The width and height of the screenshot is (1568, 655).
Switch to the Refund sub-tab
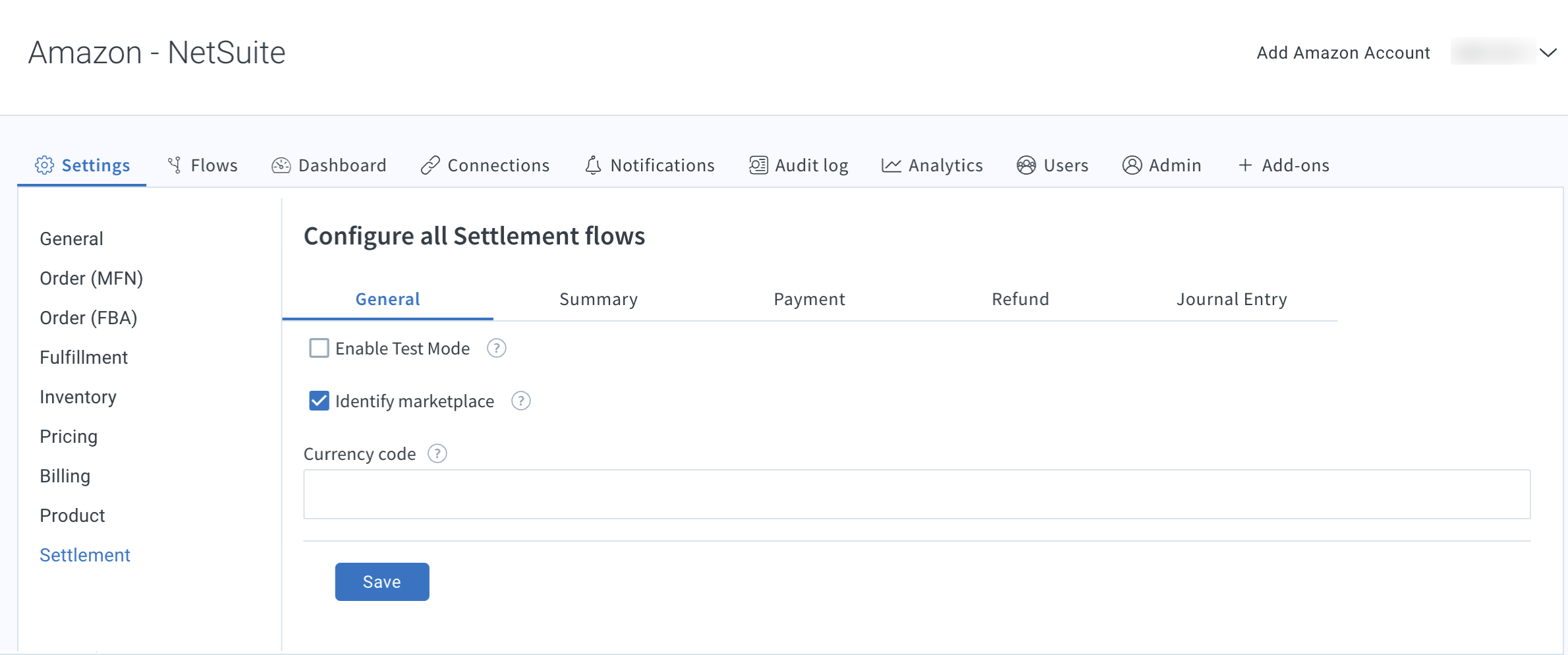point(1021,299)
